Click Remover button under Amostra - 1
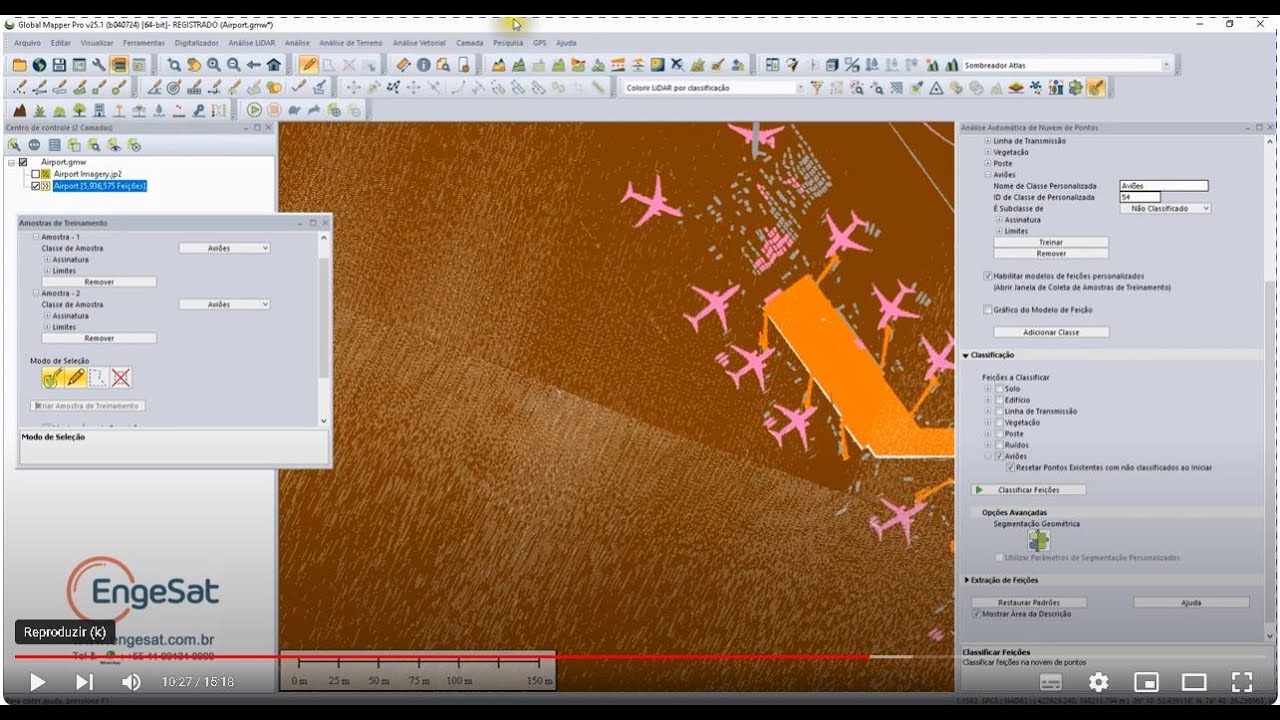Image resolution: width=1280 pixels, height=720 pixels. (99, 282)
